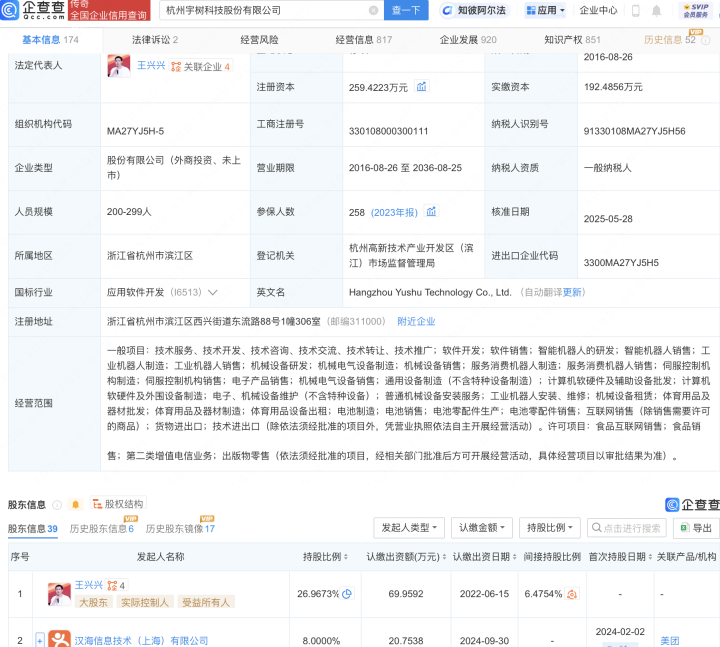This screenshot has width=720, height=647.
Task: Open 认缴金额 filter dropdown
Action: coord(482,528)
